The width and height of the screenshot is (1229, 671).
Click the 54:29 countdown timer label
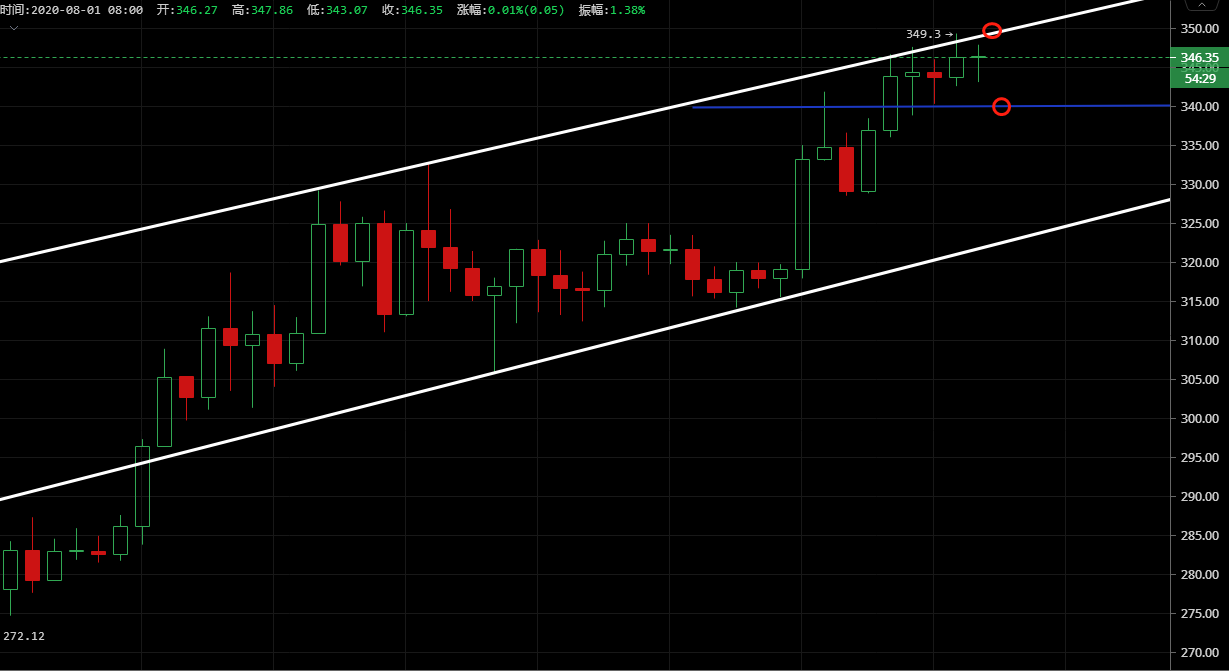coord(1199,78)
